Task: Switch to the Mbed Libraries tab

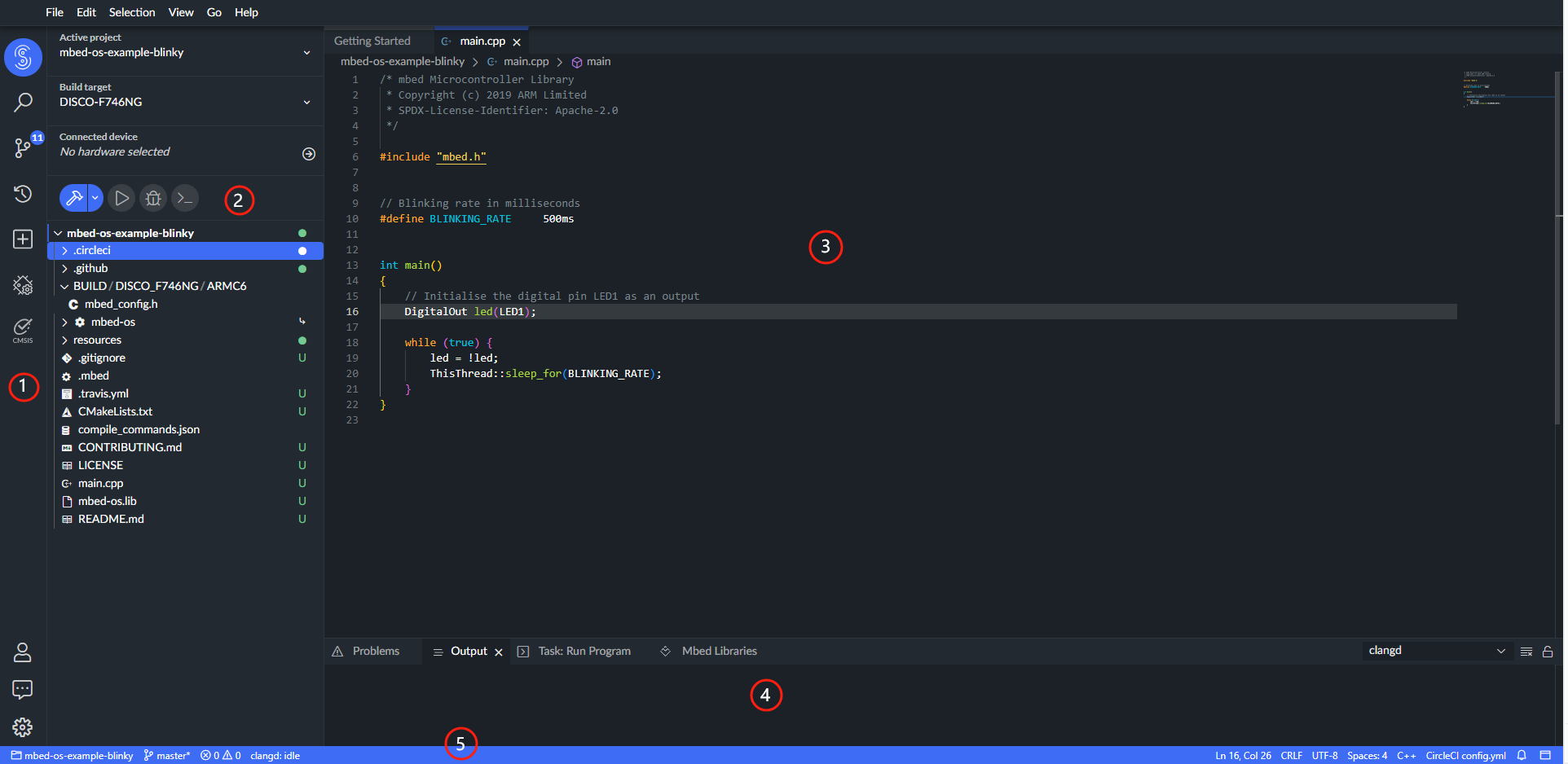Action: [719, 651]
